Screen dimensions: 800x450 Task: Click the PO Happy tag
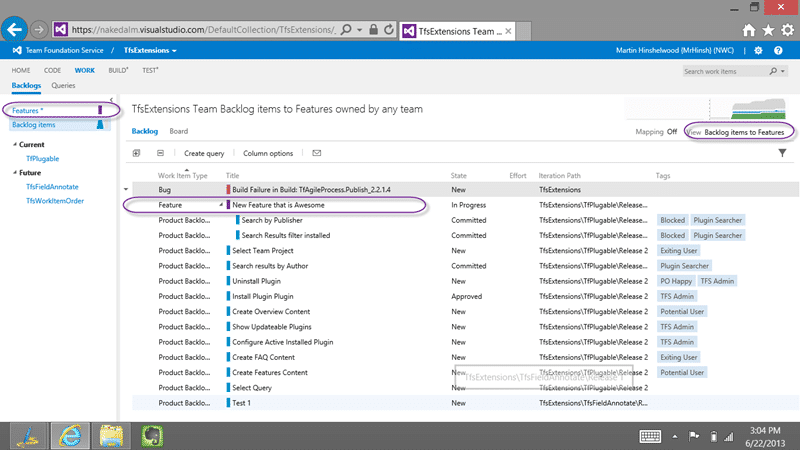(x=676, y=281)
